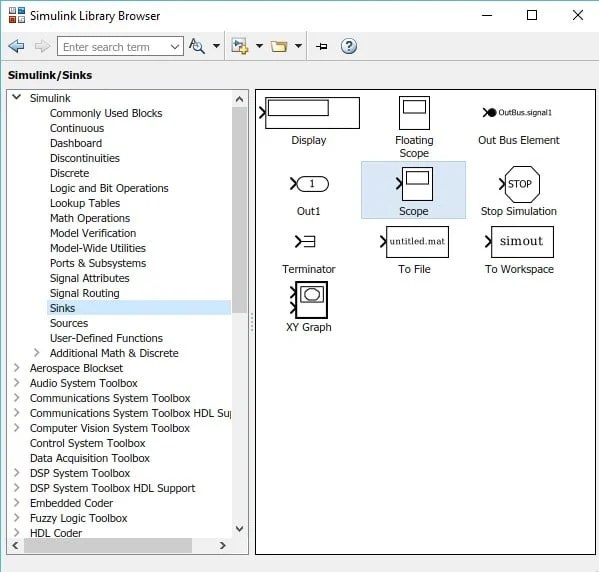Select the Stop Simulation block
599x572 pixels.
tap(520, 184)
